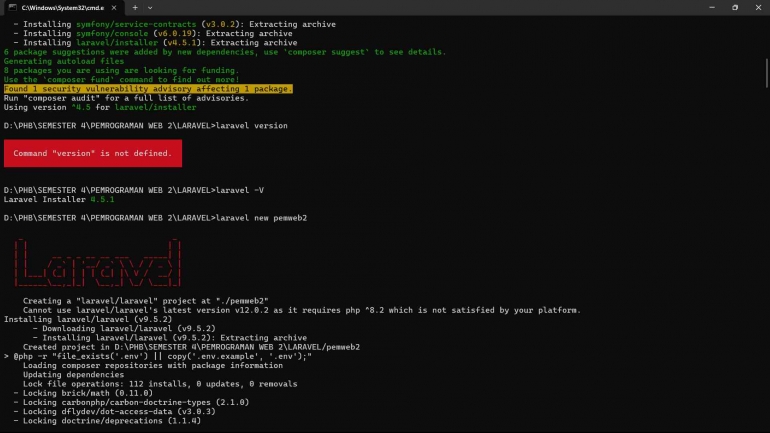Click the 'Creating a "laravel/laravel" project' line
This screenshot has height=433, width=770.
145,301
